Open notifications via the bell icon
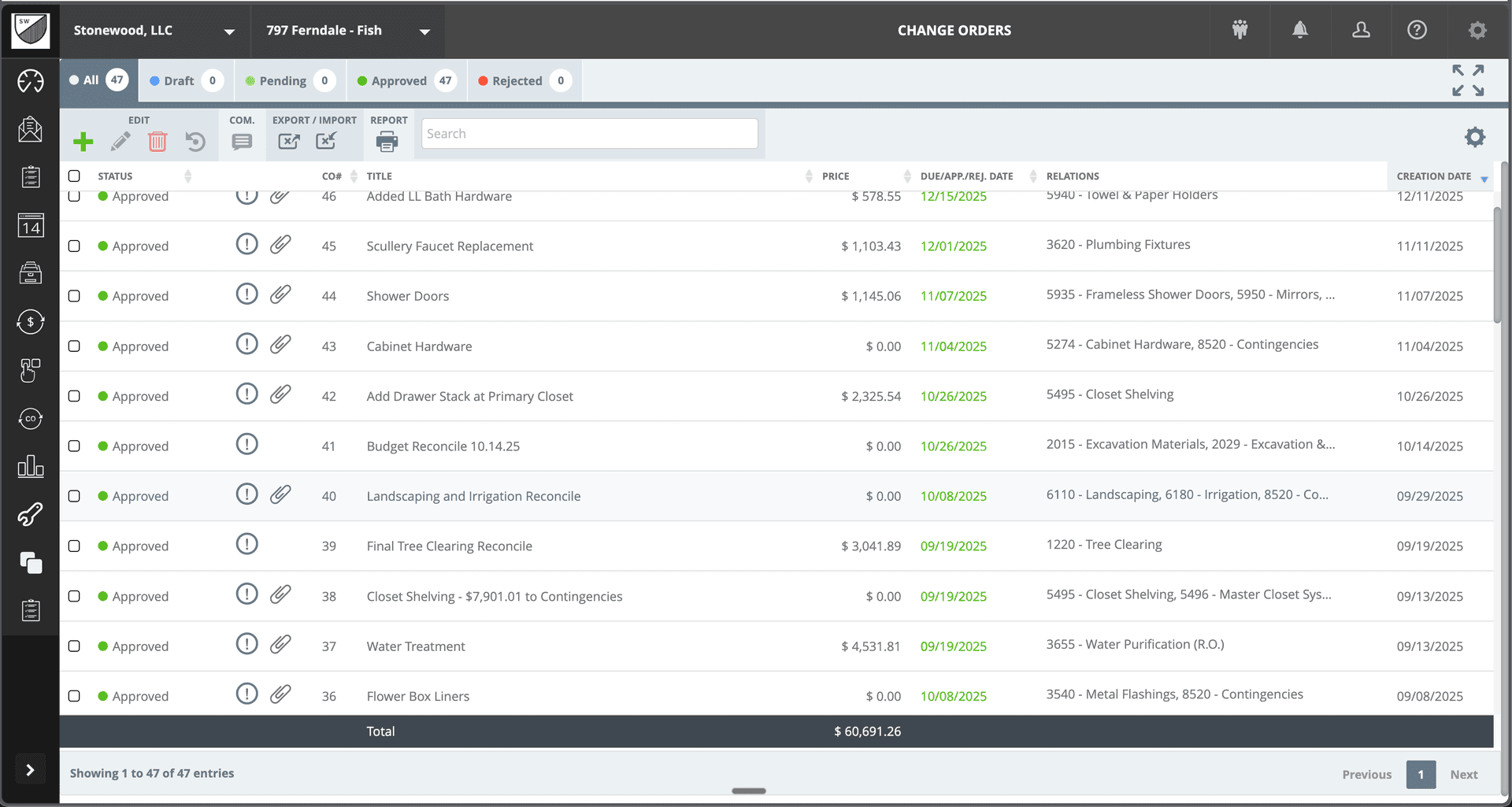The image size is (1512, 807). [x=1299, y=30]
